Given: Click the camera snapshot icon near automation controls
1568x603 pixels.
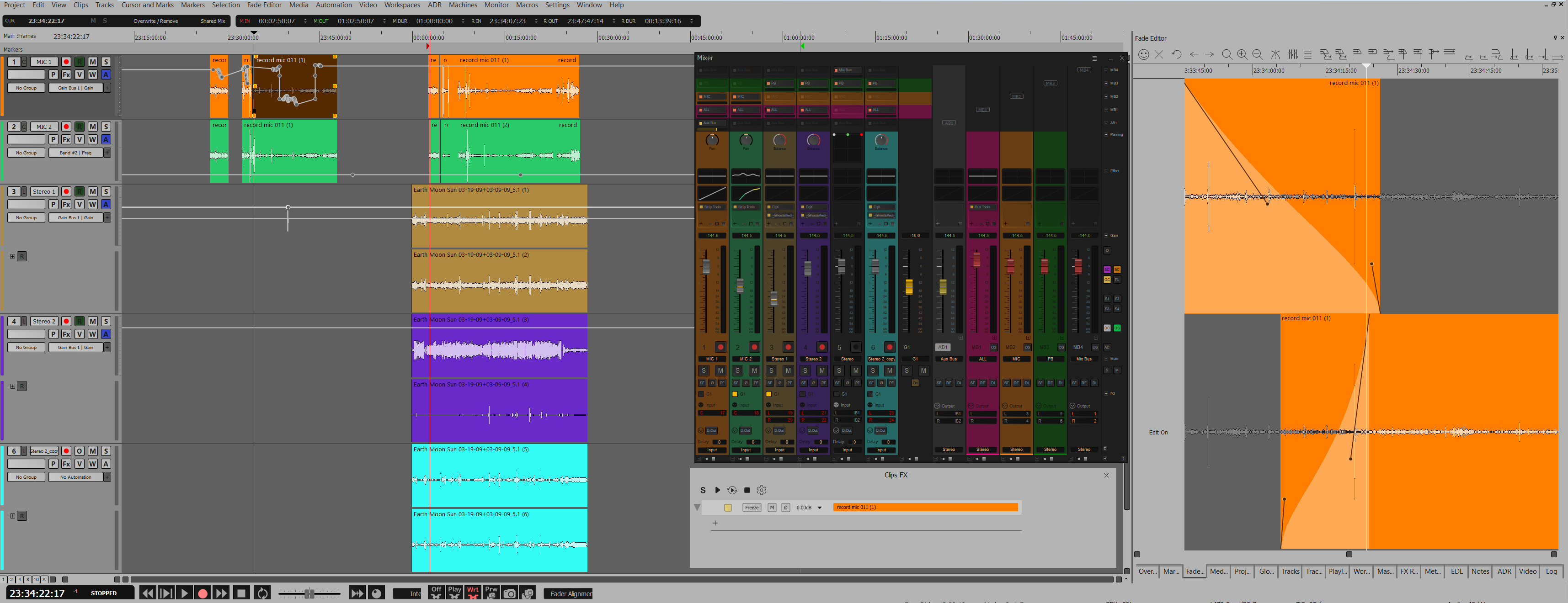Looking at the screenshot, I should coord(510,593).
